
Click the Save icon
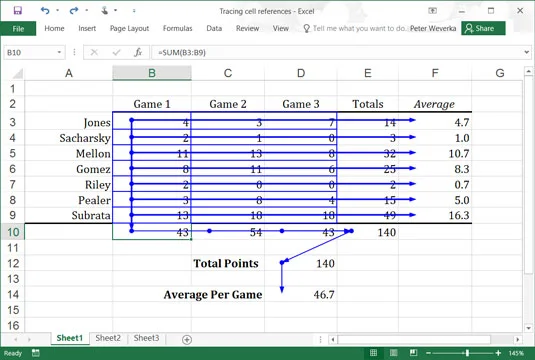17,11
